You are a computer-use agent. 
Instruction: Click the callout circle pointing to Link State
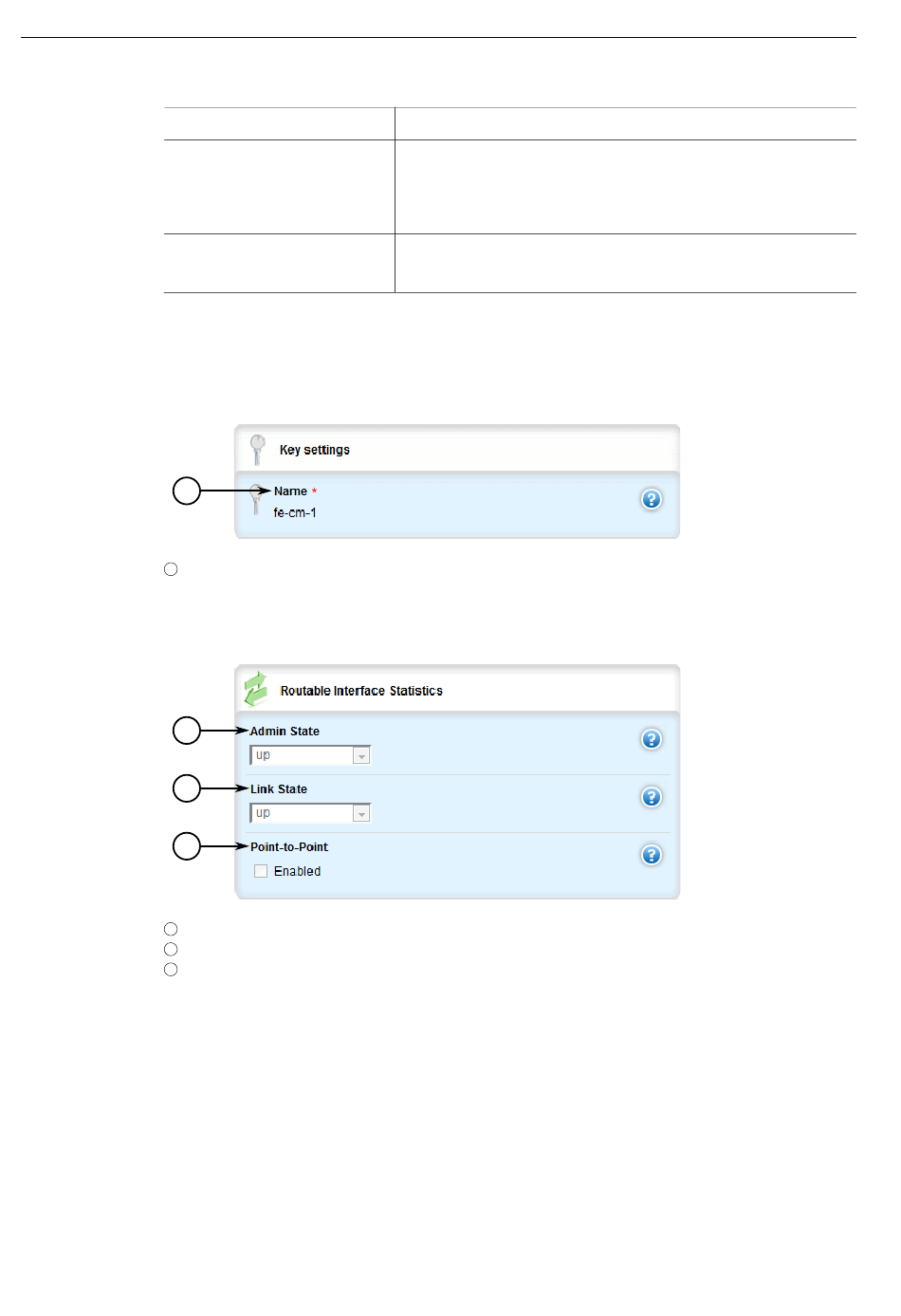[187, 788]
